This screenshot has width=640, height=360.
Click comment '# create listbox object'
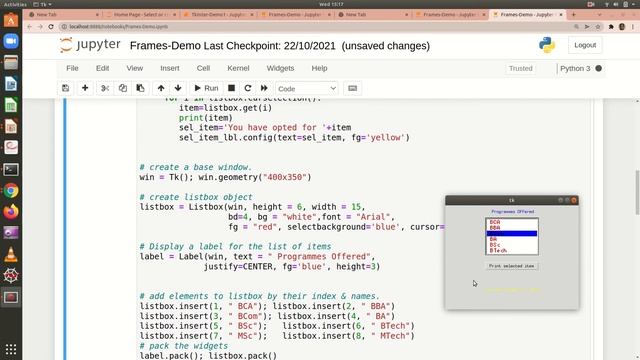coord(196,197)
